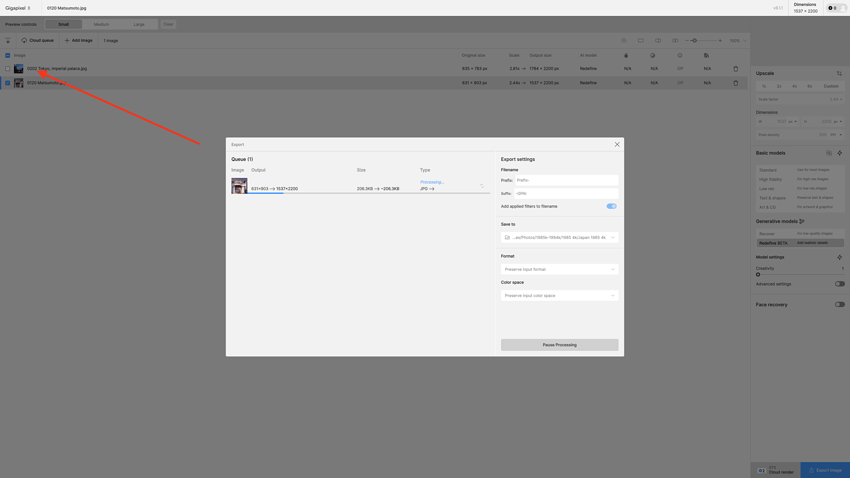Viewport: 850px width, 478px height.
Task: Choose 1x upscale factor
Action: 764,86
